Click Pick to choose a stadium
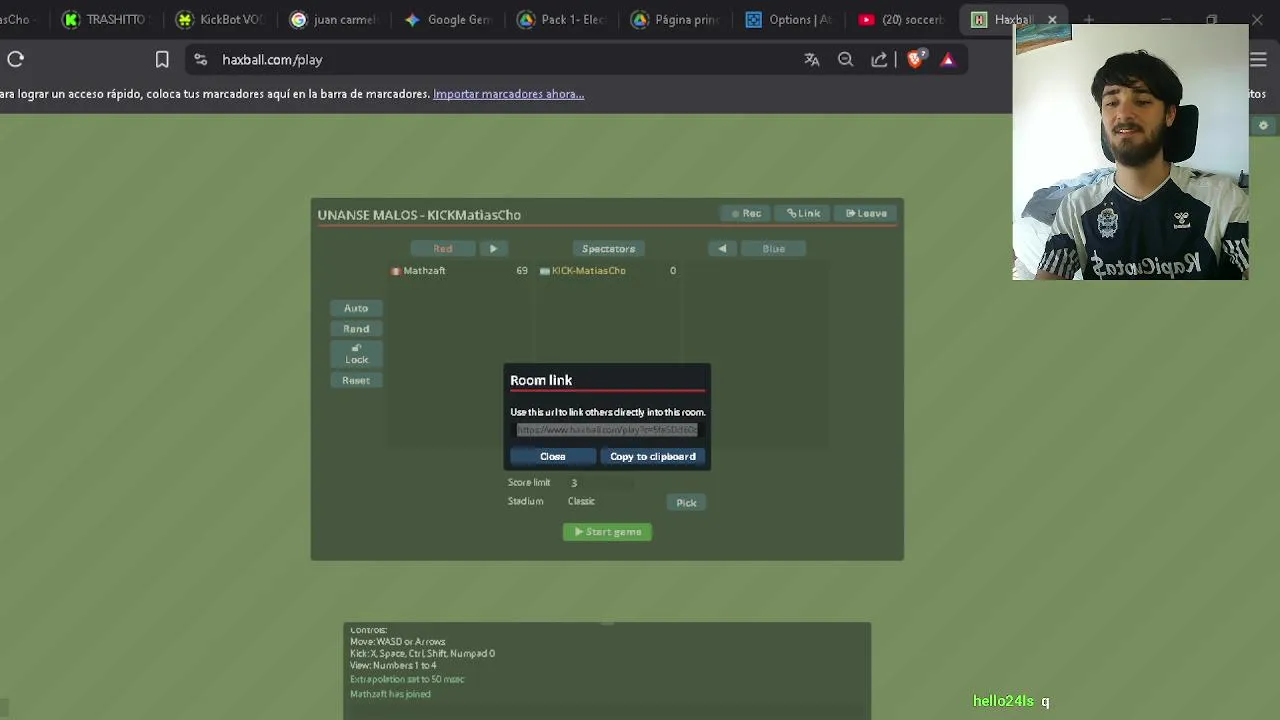The height and width of the screenshot is (720, 1280). (x=686, y=503)
